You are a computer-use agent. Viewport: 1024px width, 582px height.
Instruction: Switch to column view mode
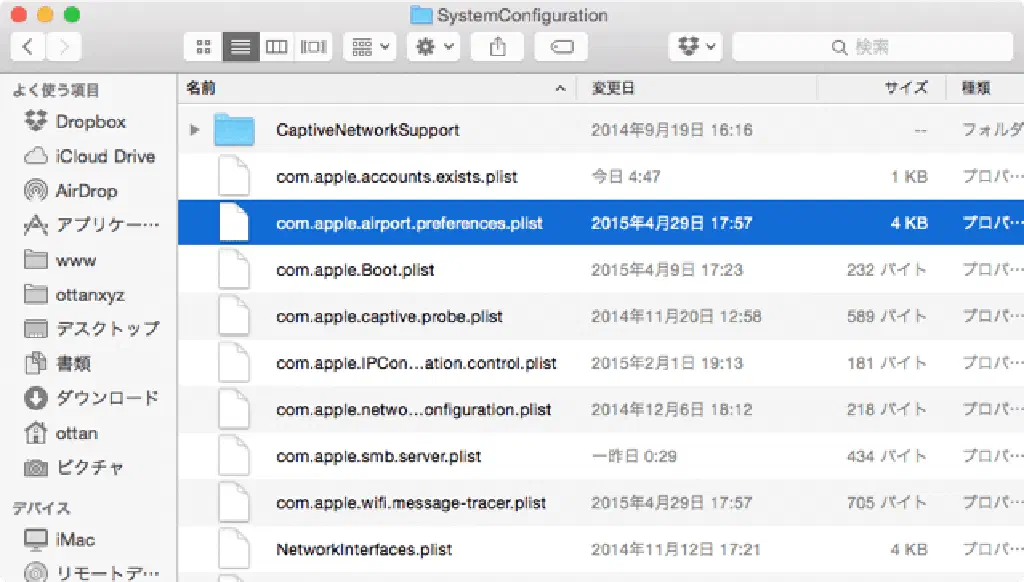(x=277, y=47)
